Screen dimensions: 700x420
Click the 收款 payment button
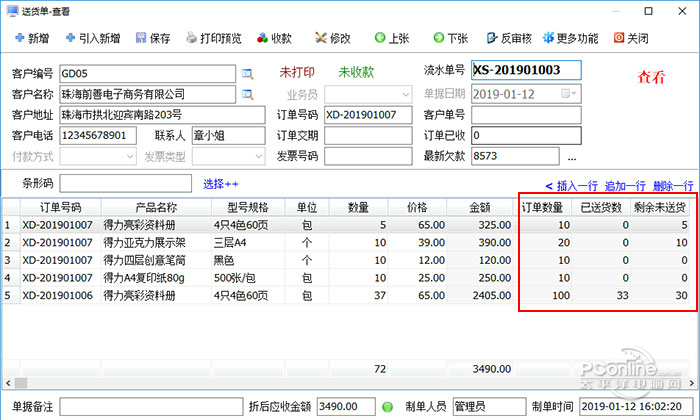click(275, 38)
